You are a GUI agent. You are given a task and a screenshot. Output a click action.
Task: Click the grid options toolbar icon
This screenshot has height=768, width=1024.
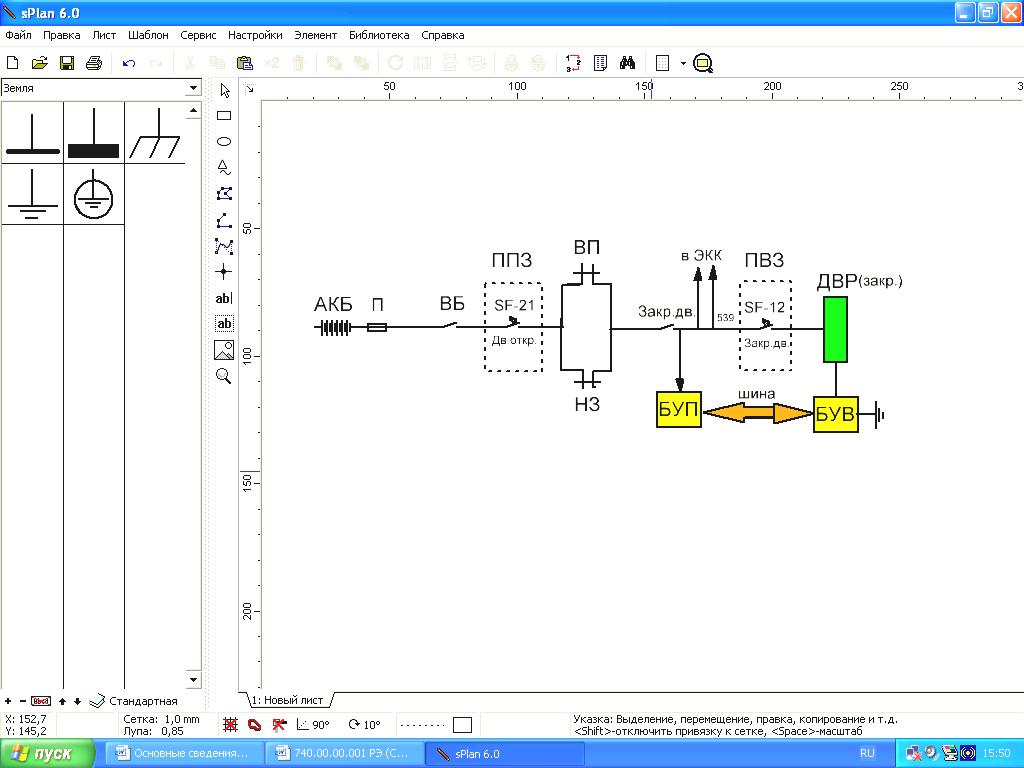click(x=662, y=63)
